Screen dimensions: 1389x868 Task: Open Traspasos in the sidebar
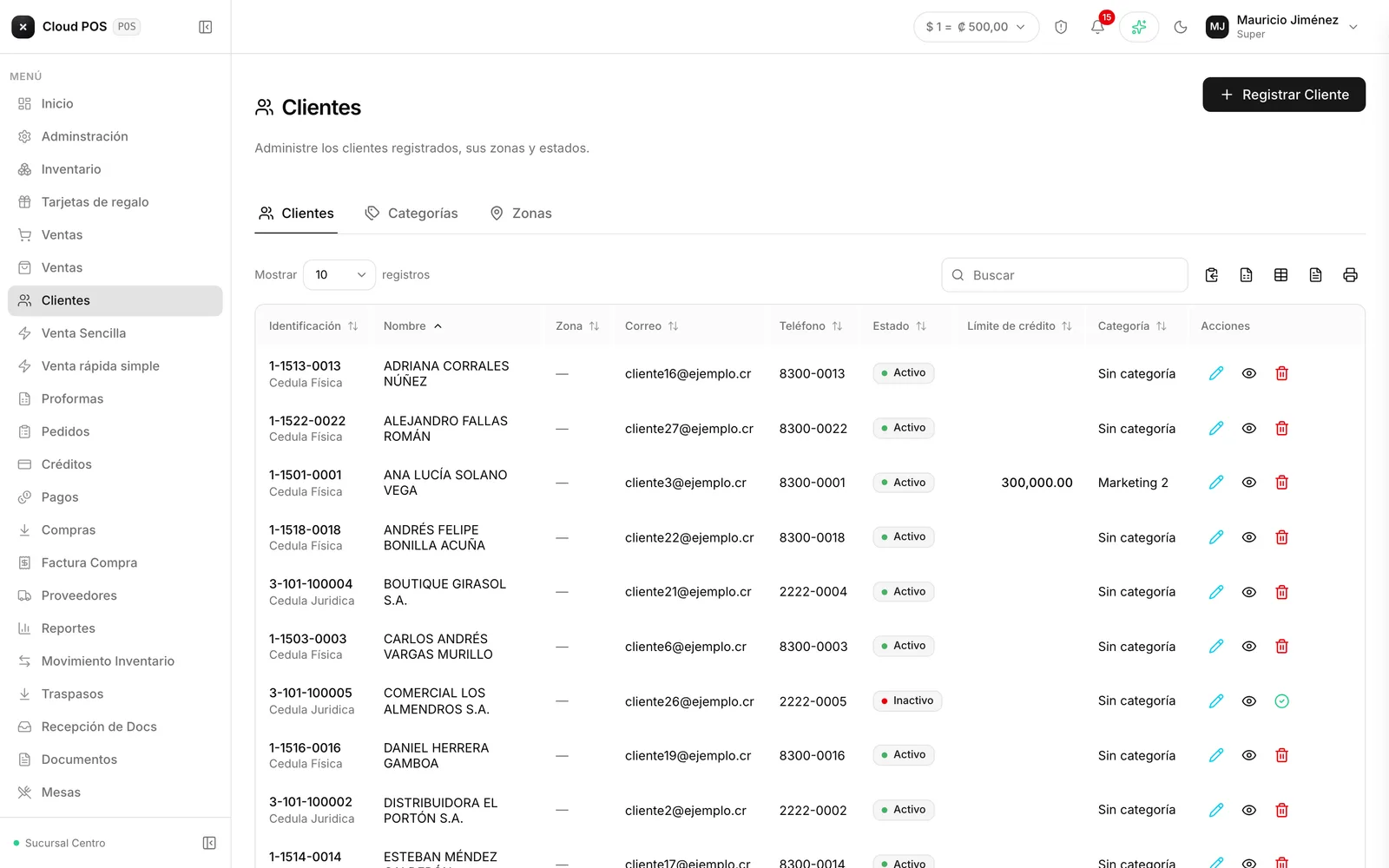(115, 694)
